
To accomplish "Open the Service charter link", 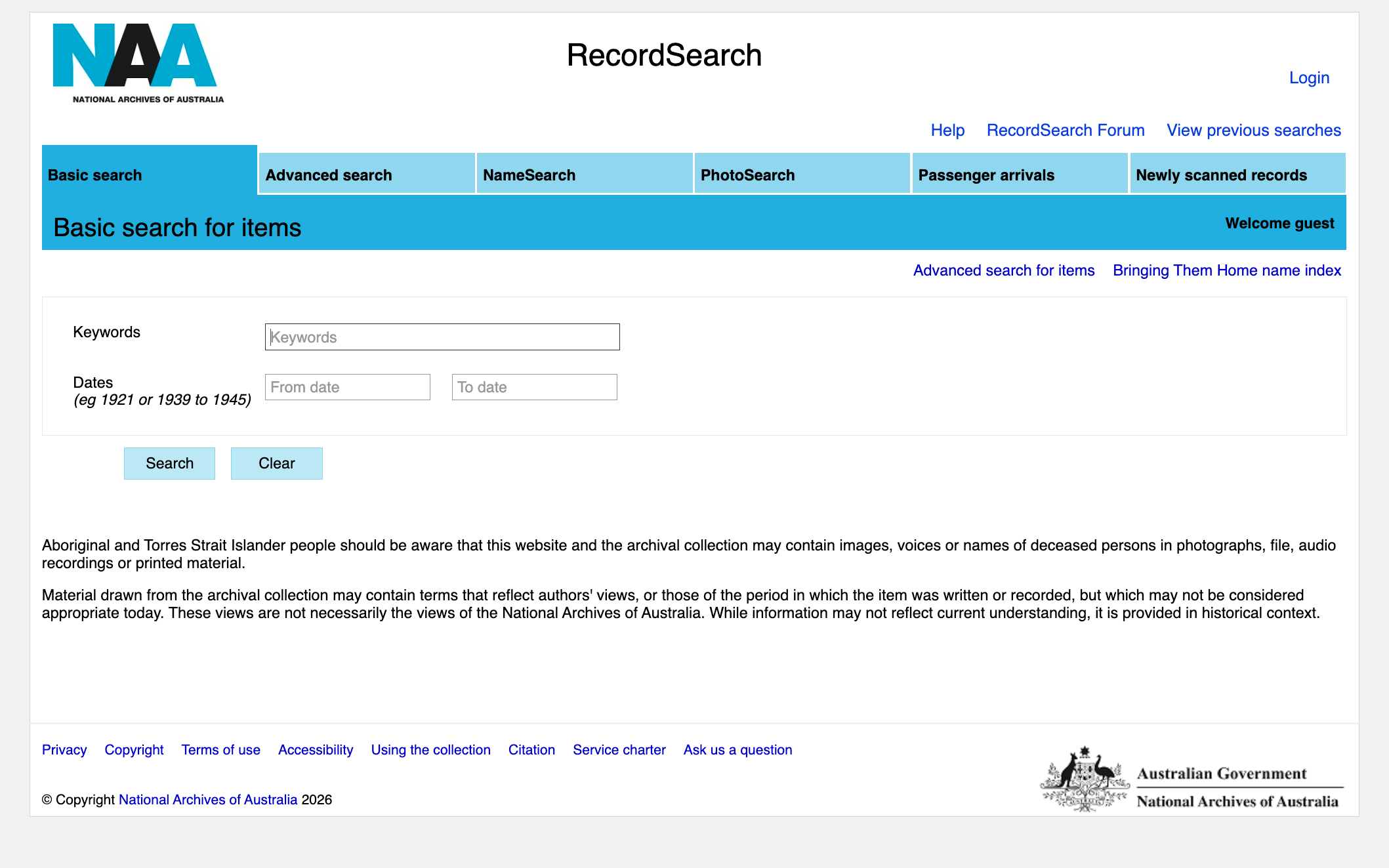I will [x=619, y=750].
